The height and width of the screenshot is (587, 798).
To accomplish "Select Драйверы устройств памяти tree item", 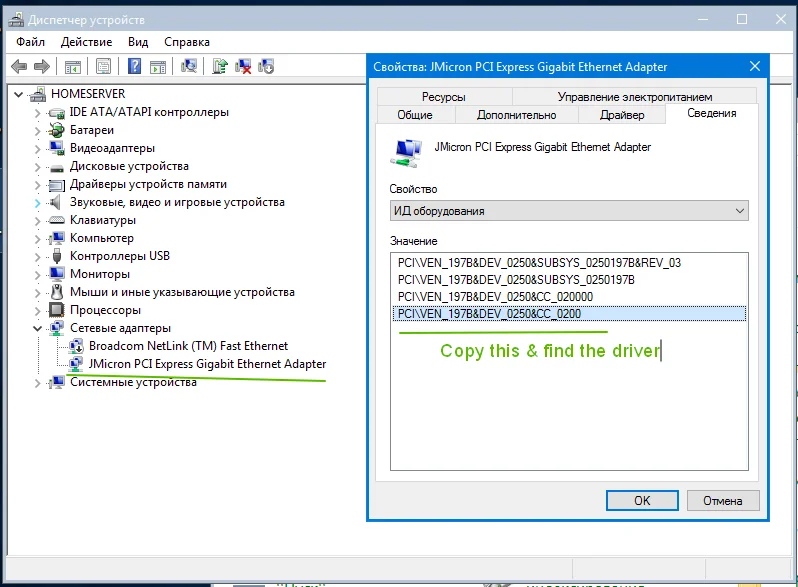I will click(148, 184).
